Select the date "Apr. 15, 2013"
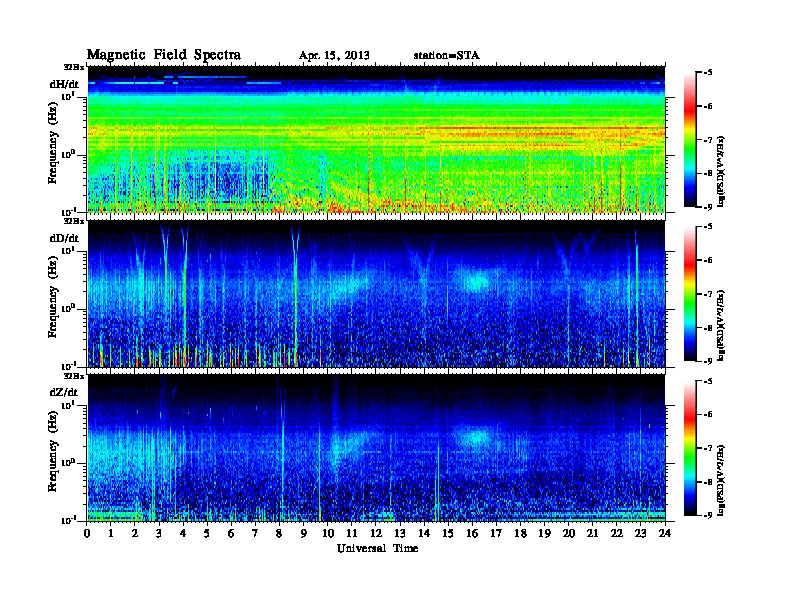The image size is (792, 612). pos(334,56)
